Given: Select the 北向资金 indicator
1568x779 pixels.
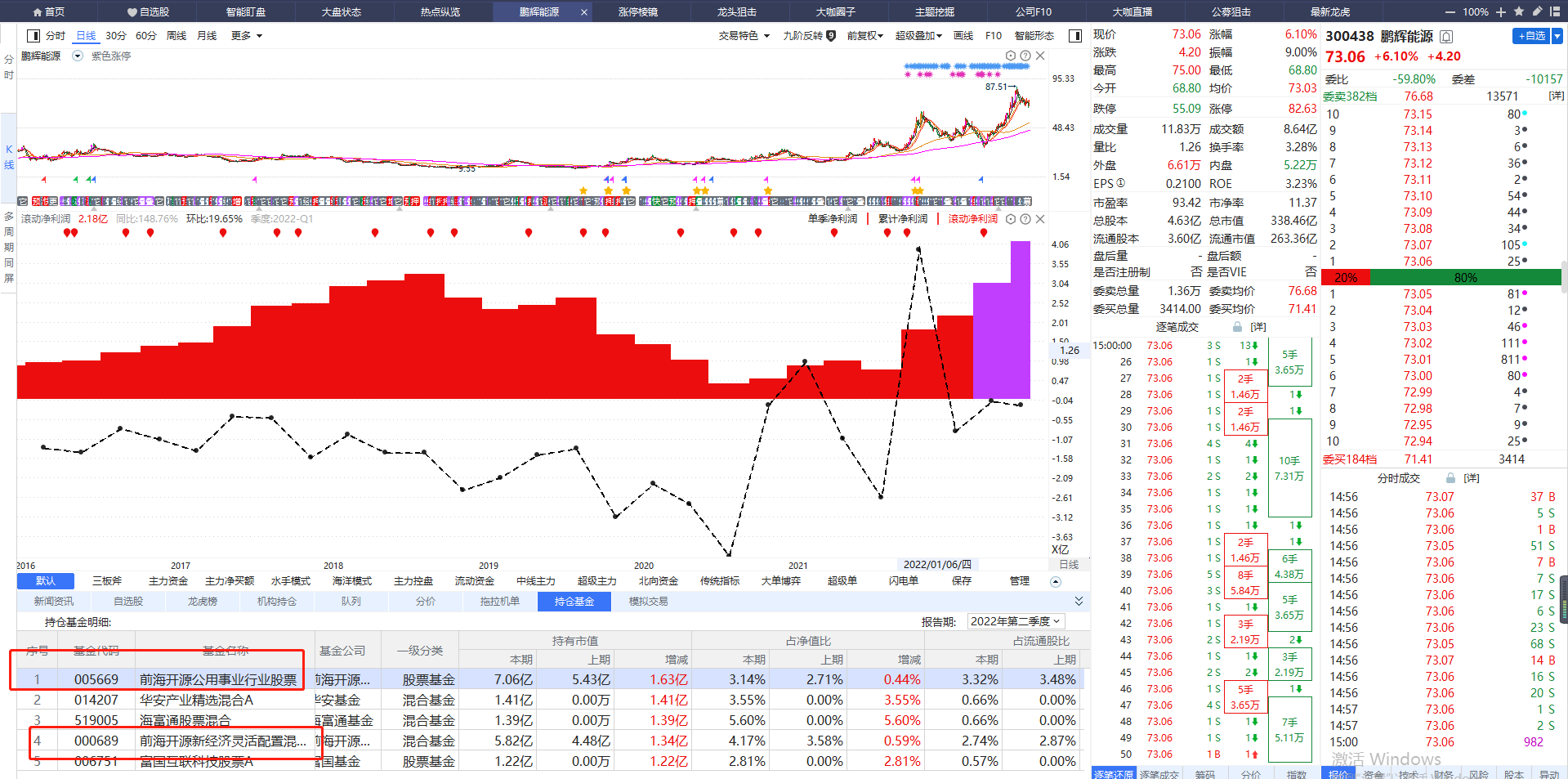Looking at the screenshot, I should [x=659, y=580].
